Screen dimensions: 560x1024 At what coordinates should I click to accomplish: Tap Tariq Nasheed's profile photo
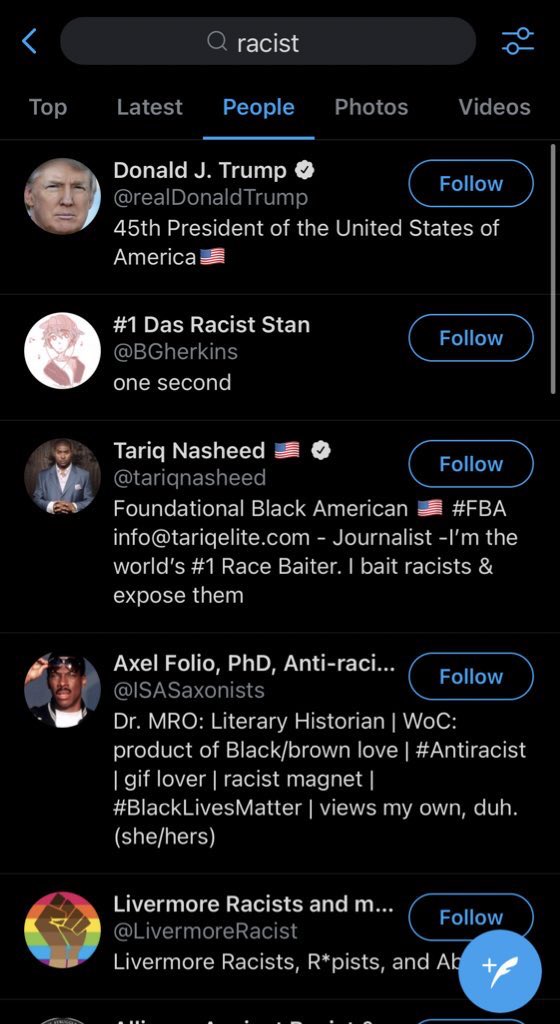point(63,477)
